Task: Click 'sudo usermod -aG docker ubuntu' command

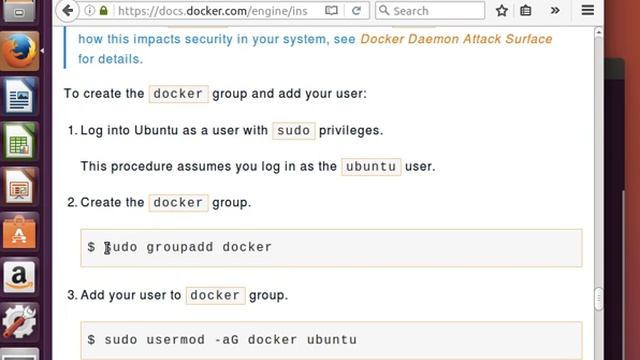Action: click(x=231, y=340)
